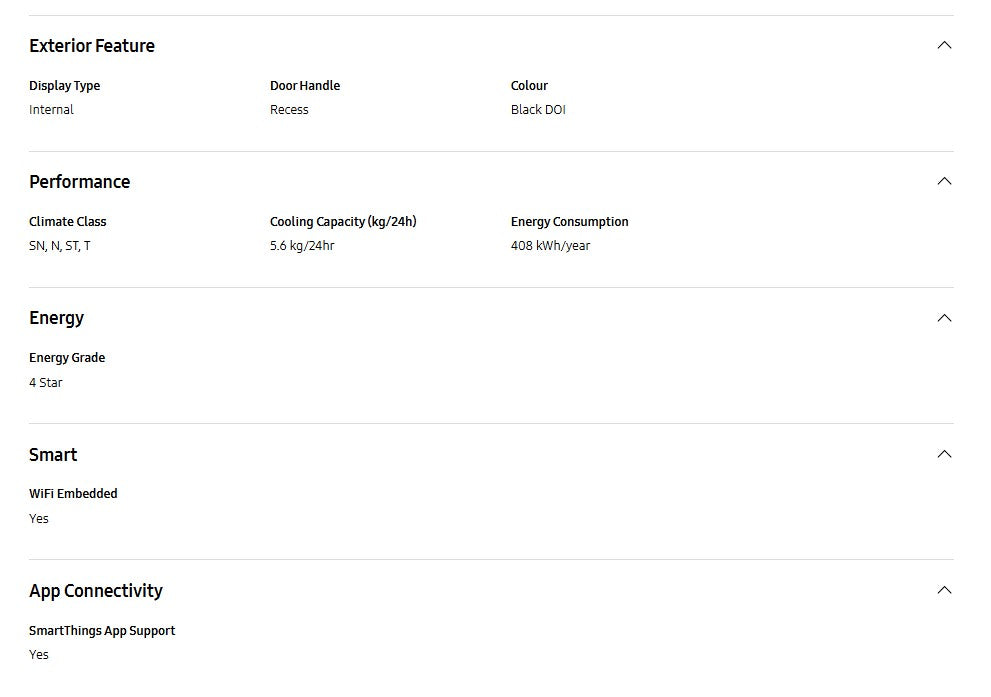The image size is (991, 697).
Task: Collapse the Energy section chevron
Action: click(943, 318)
